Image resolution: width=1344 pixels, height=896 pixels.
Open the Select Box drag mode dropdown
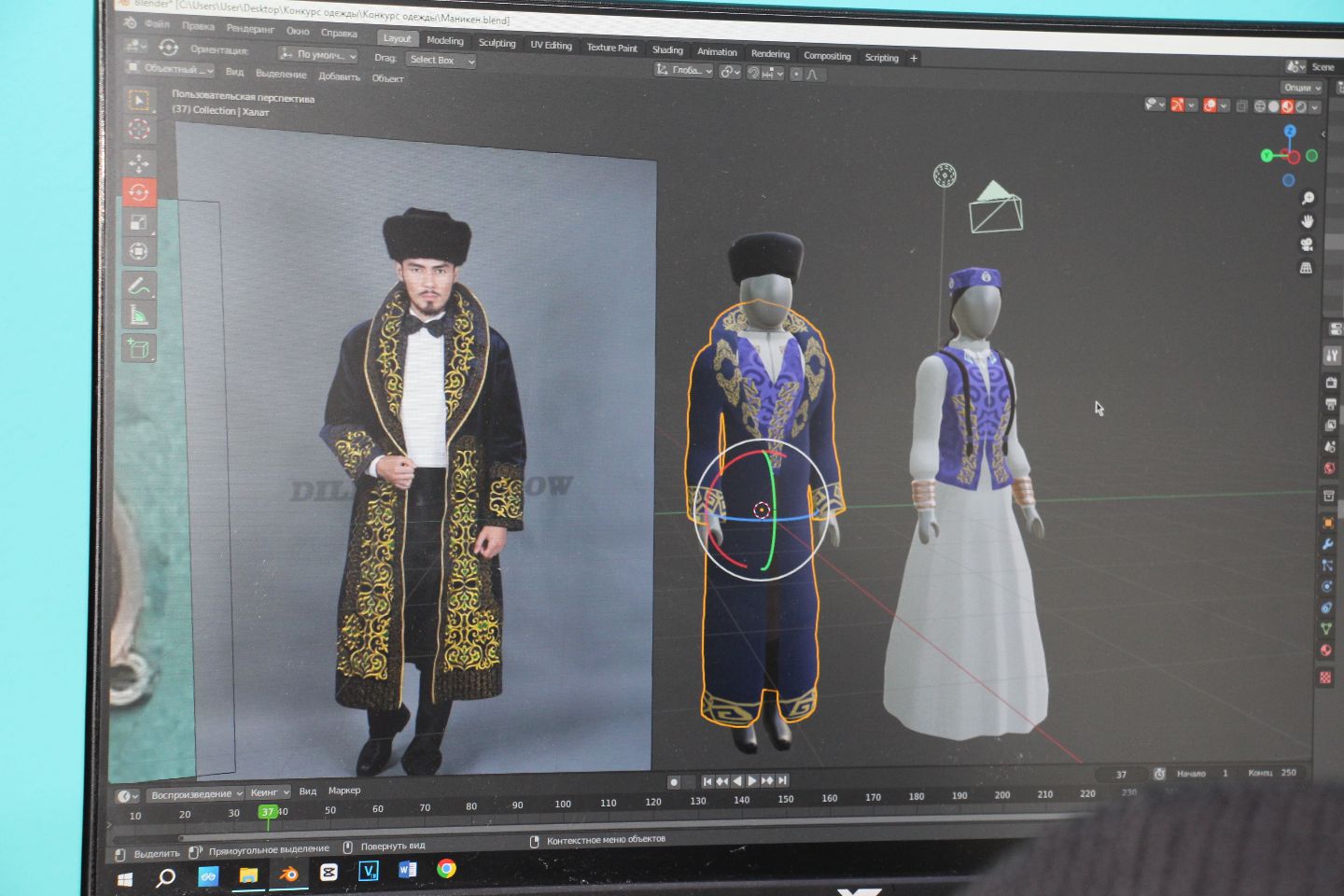[x=441, y=60]
